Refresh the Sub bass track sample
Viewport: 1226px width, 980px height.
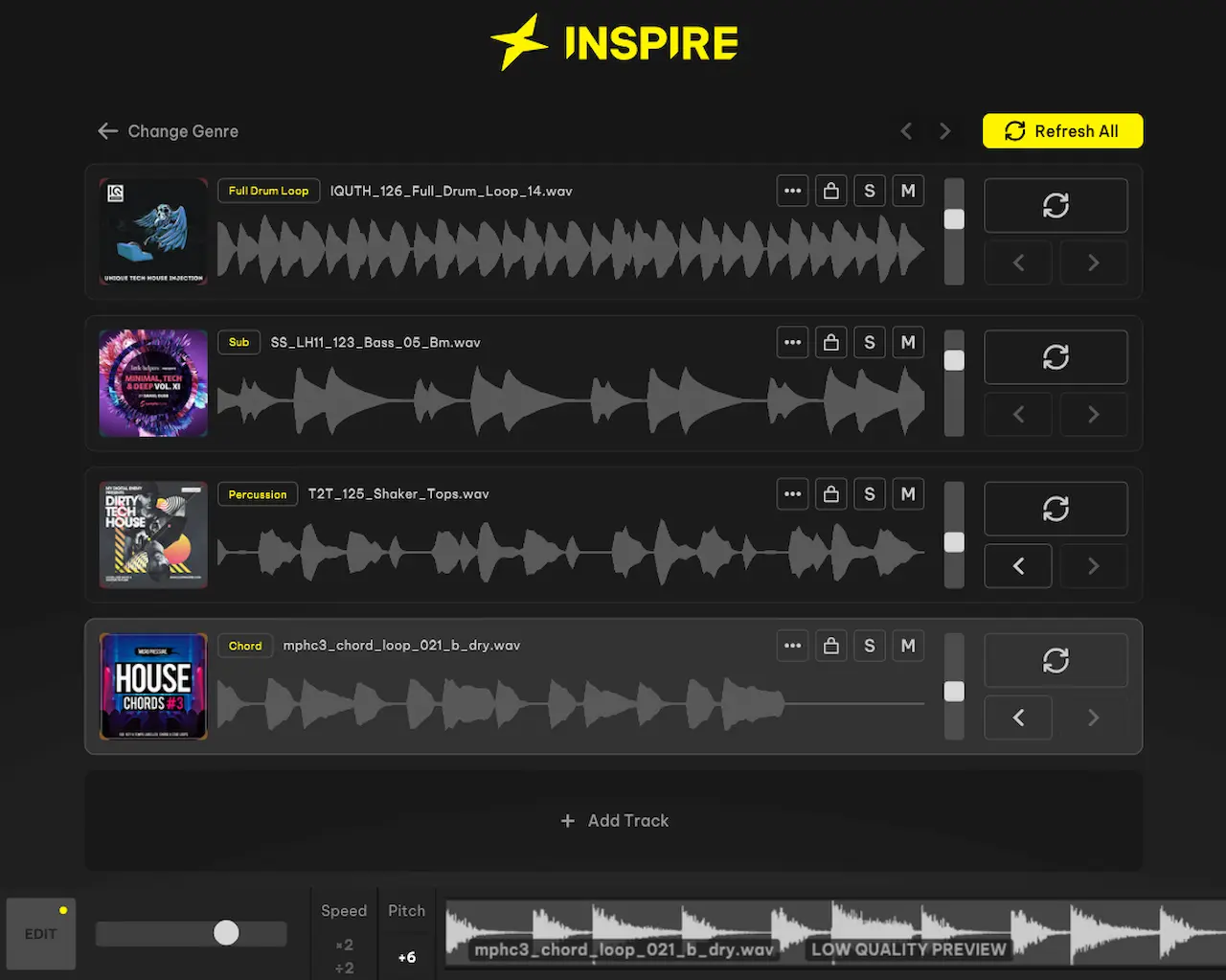1056,357
